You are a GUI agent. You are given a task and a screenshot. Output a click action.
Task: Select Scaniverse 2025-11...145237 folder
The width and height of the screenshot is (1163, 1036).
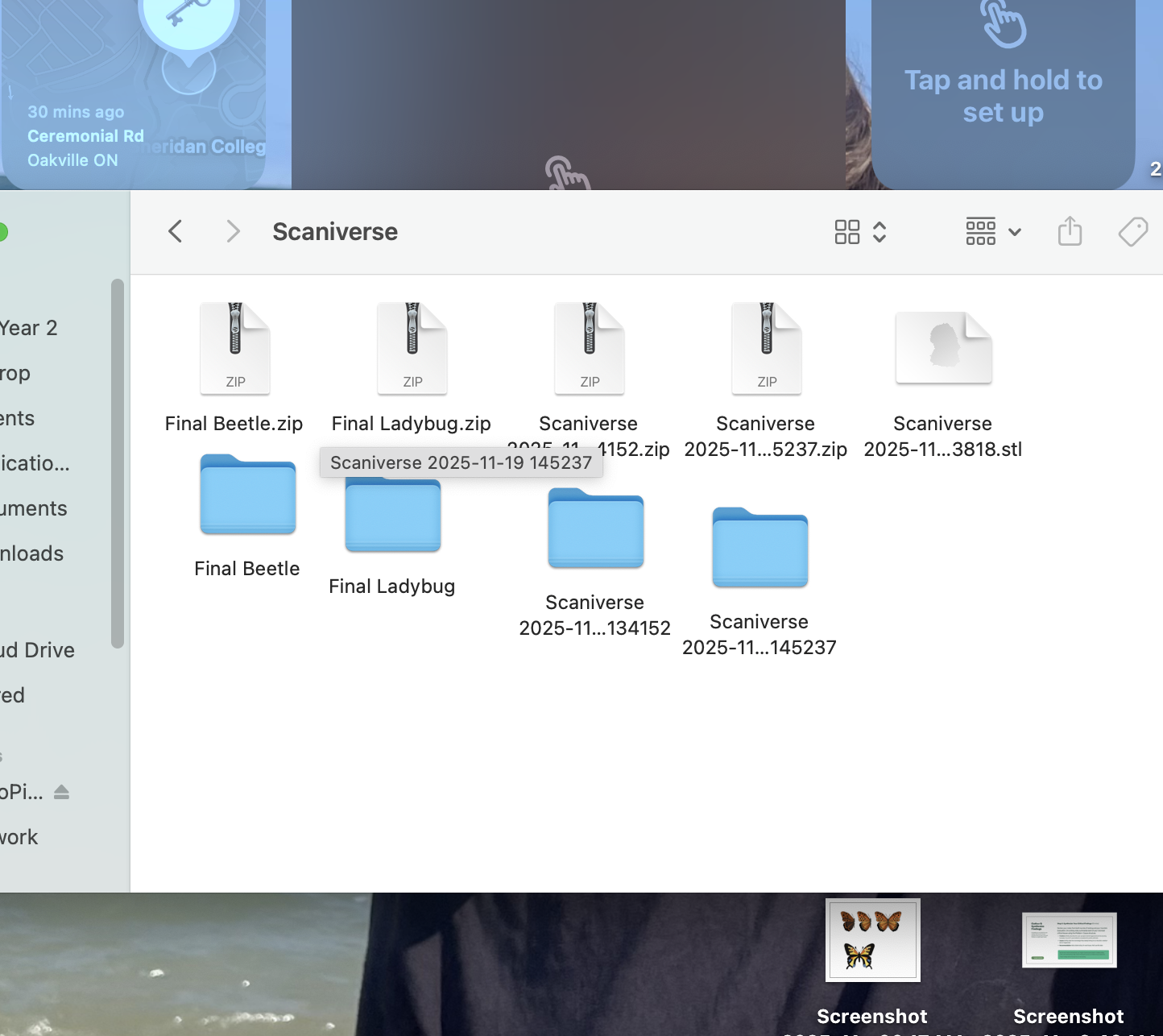click(x=759, y=549)
